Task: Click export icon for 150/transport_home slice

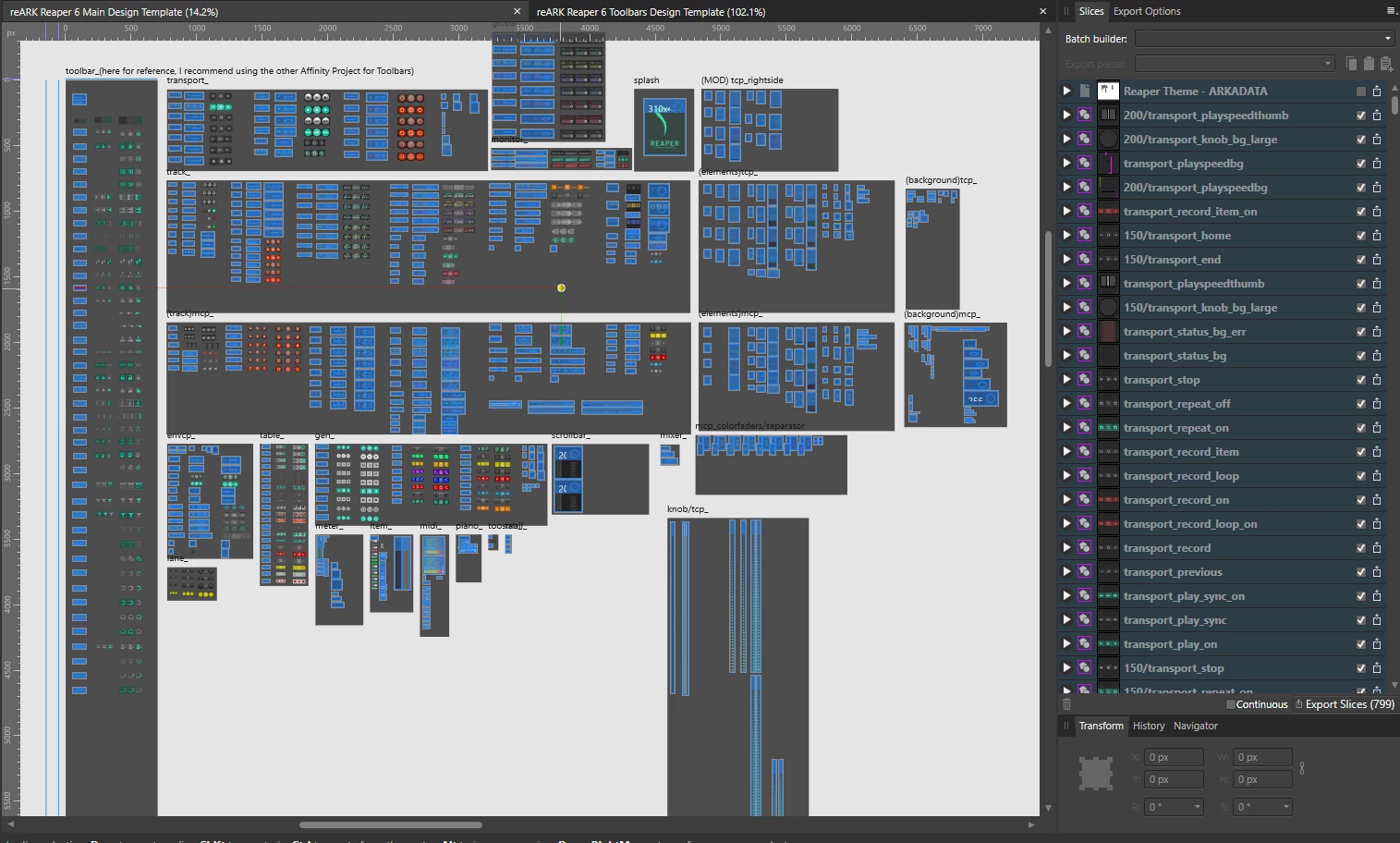Action: coord(1377,235)
